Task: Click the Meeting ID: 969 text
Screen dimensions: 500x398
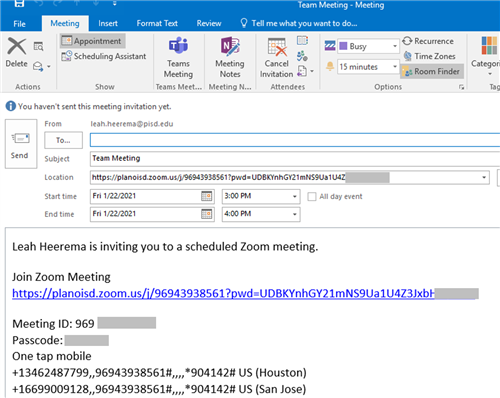Action: (53, 324)
